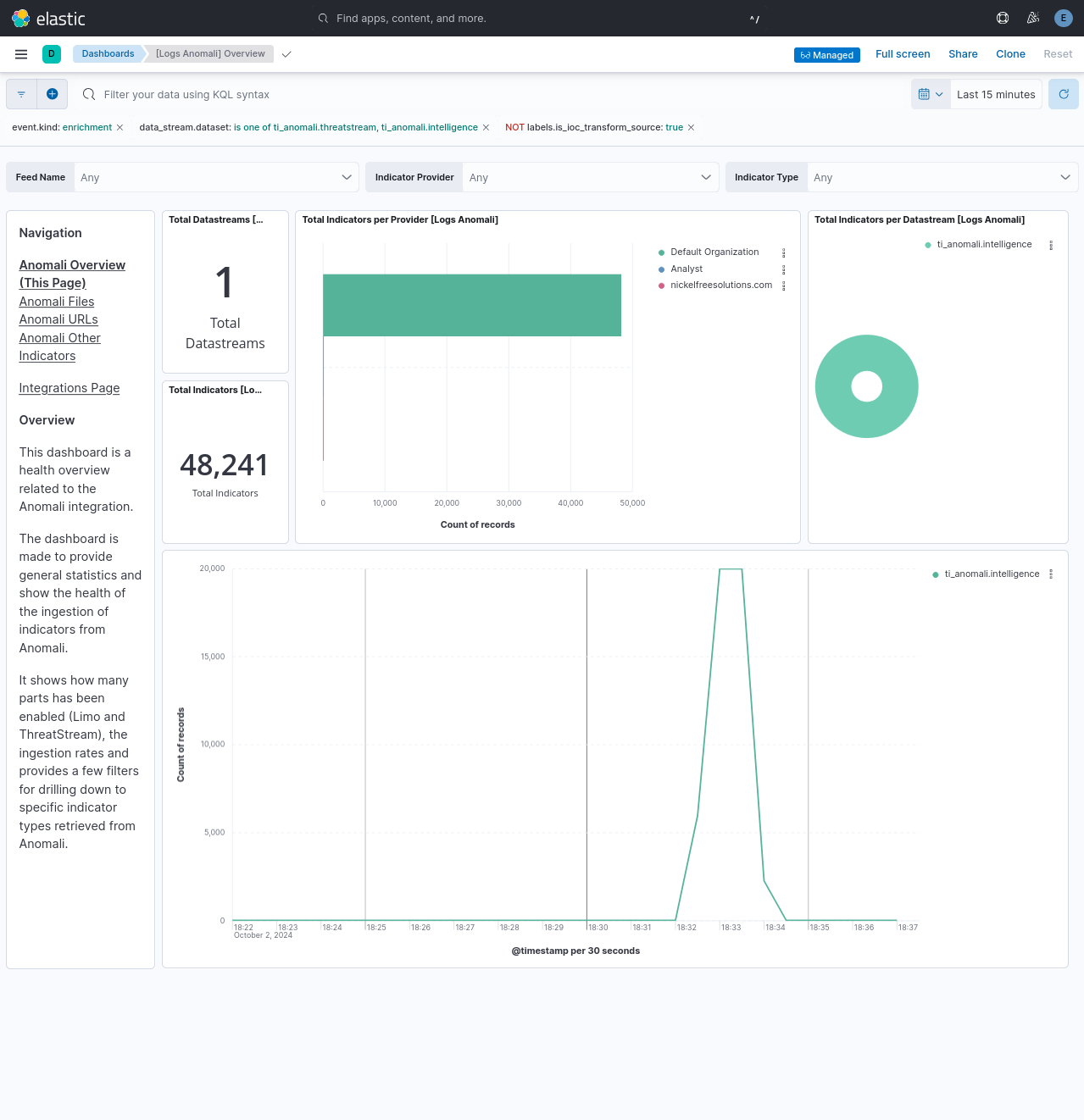Click the help life-ring icon
1084x1120 pixels.
click(1002, 18)
